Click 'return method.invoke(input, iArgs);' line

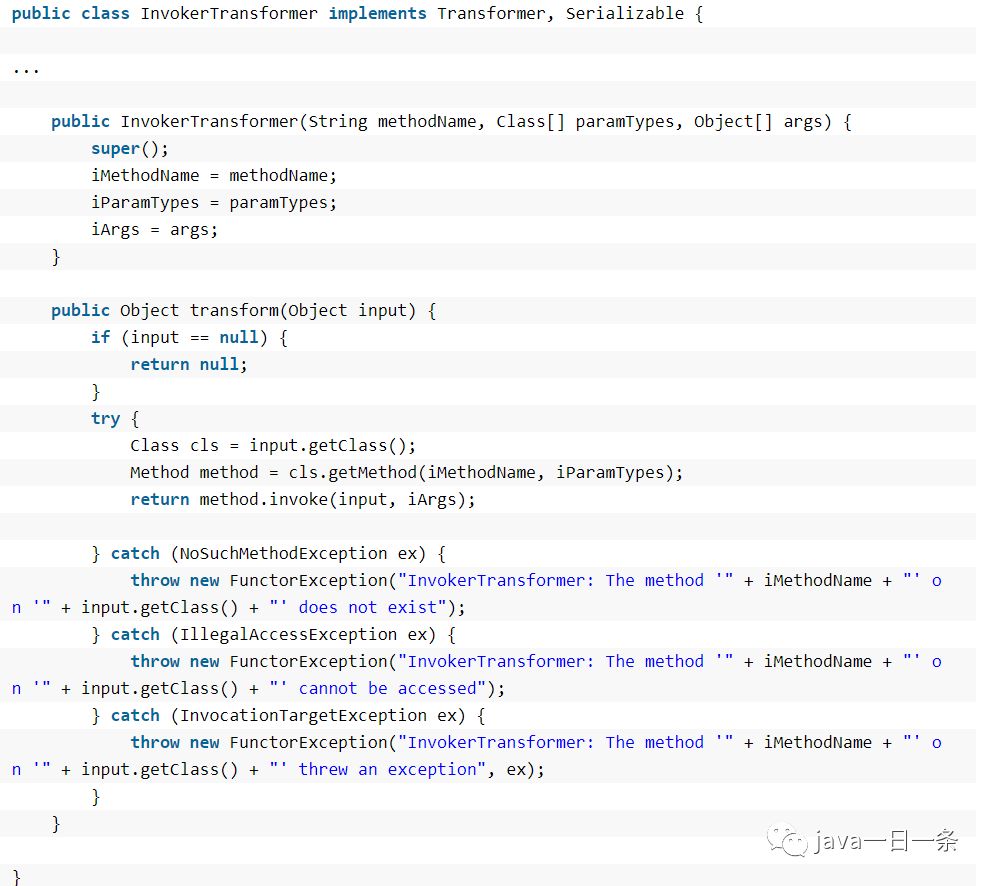coord(303,499)
